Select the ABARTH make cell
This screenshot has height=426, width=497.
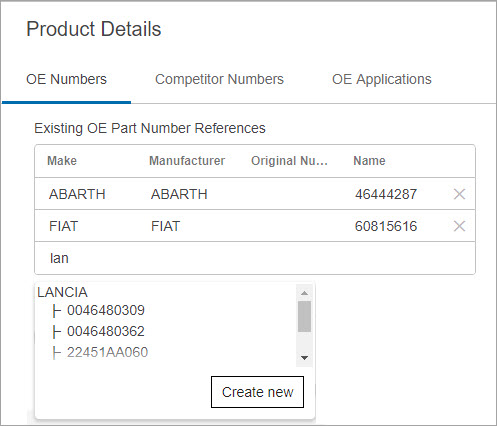[x=77, y=194]
